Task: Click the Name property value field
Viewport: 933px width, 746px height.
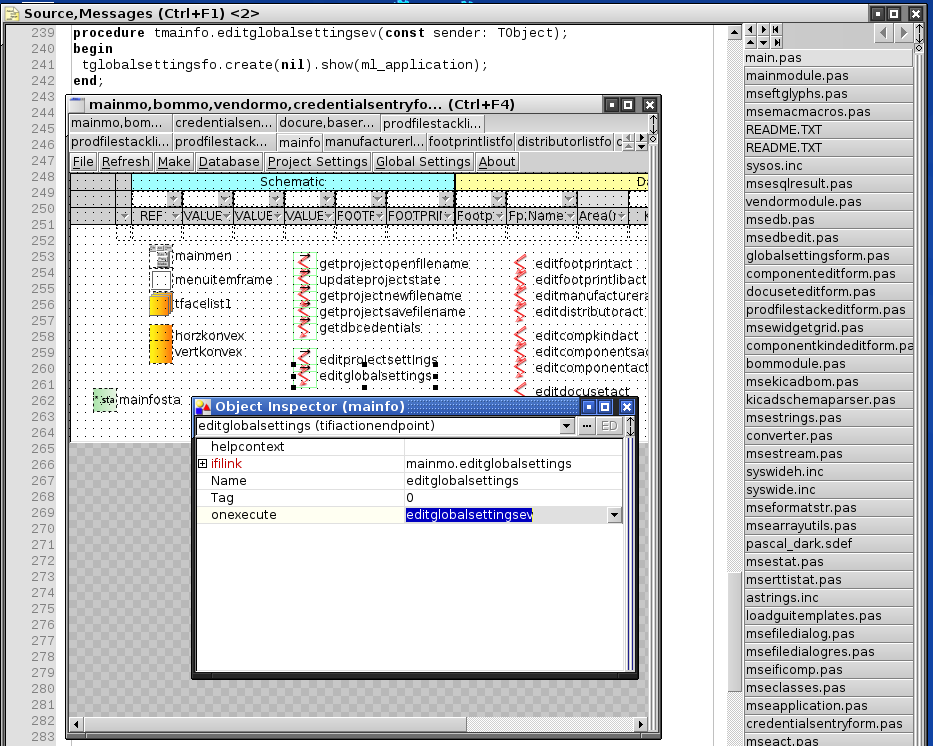Action: tap(510, 481)
